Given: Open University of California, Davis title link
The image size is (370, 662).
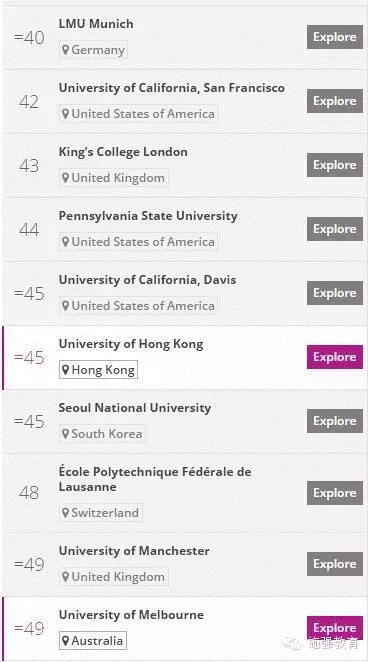Looking at the screenshot, I should pos(147,280).
